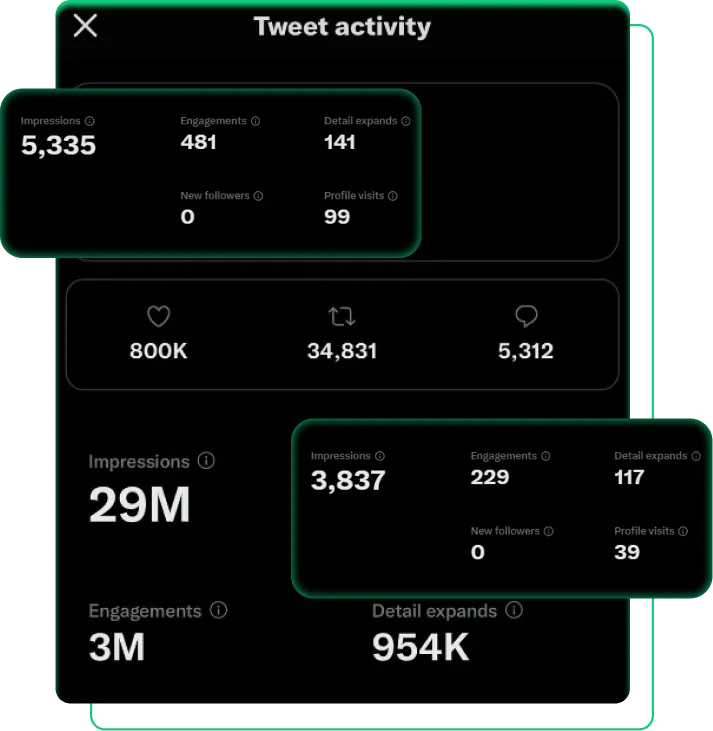713x731 pixels.
Task: Click info icon beside Detail expands 117
Action: [696, 456]
